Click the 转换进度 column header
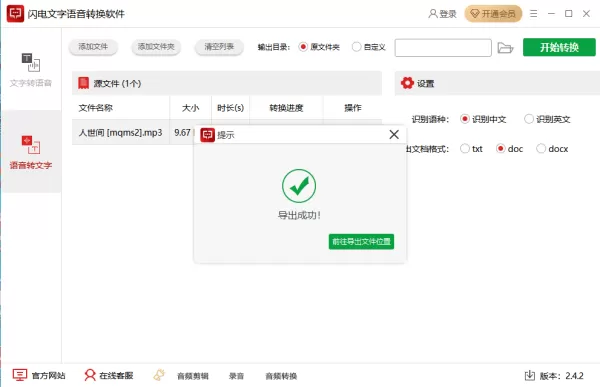The height and width of the screenshot is (387, 600). 286,108
